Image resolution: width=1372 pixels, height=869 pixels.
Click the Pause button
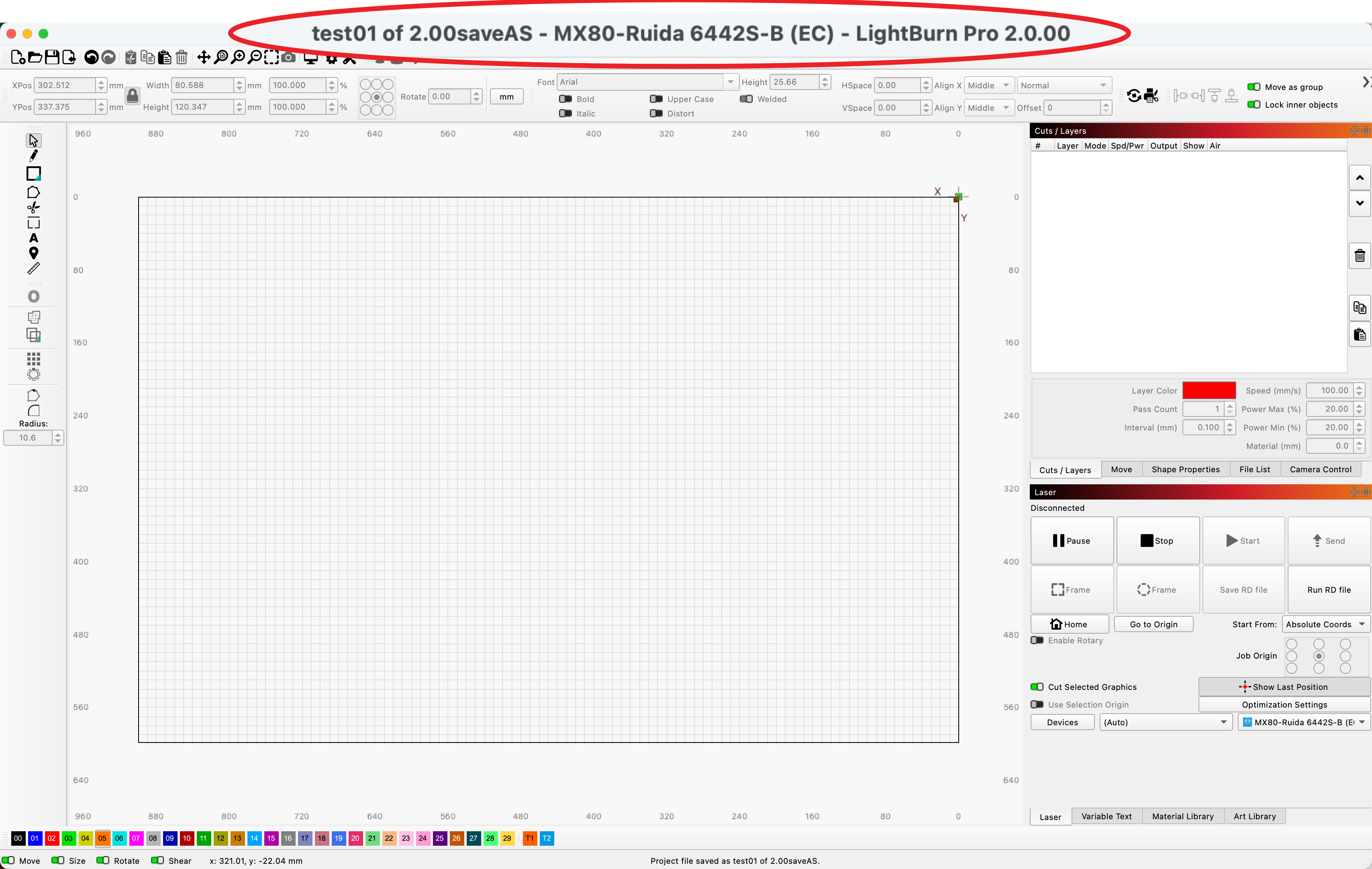(1072, 541)
